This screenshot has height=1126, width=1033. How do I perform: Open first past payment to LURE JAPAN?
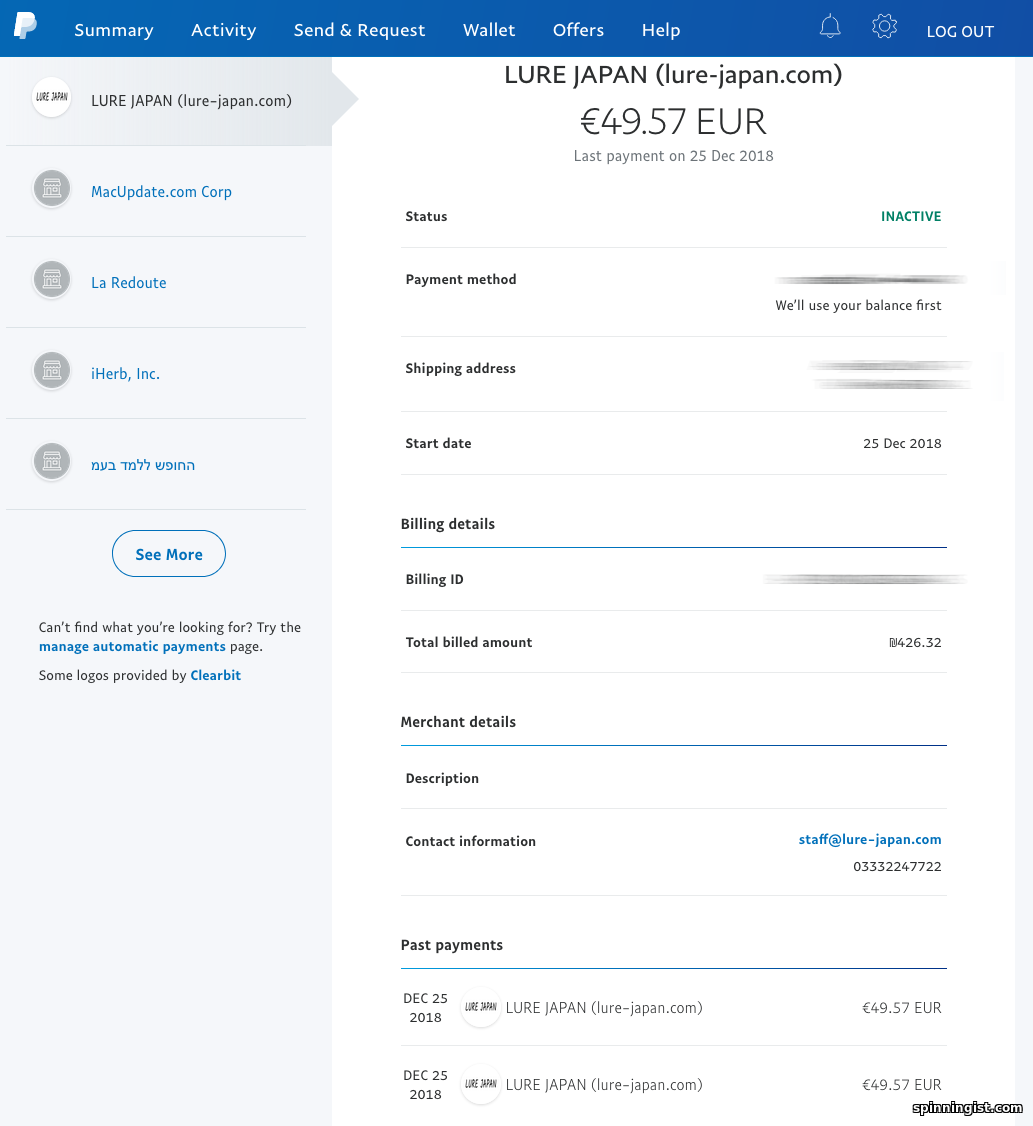pos(604,1008)
